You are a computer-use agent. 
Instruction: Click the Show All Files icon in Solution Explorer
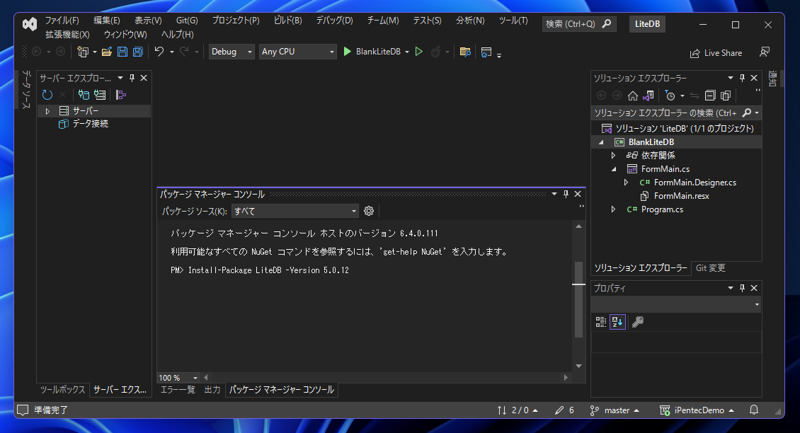[726, 96]
